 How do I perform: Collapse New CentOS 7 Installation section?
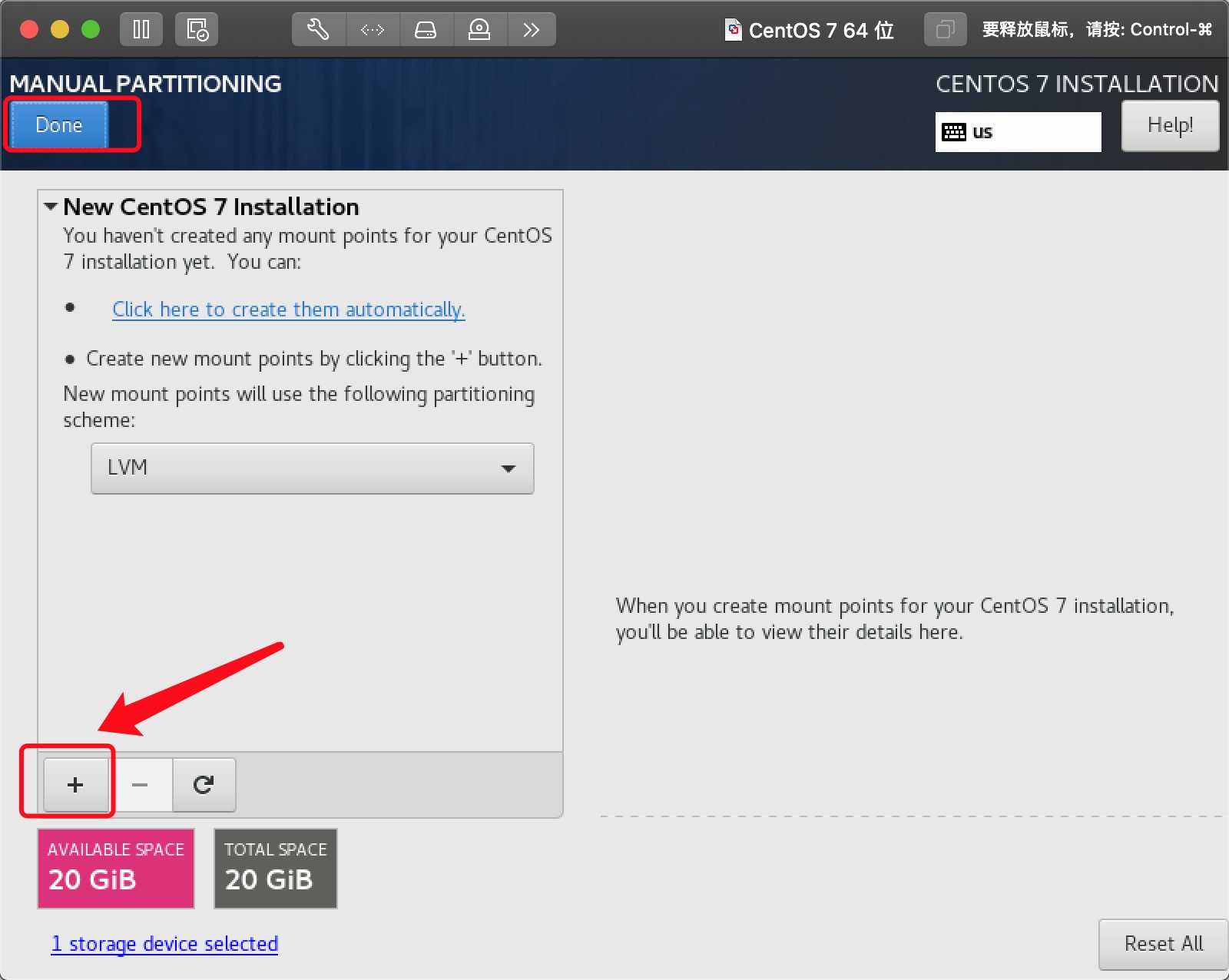pyautogui.click(x=51, y=207)
